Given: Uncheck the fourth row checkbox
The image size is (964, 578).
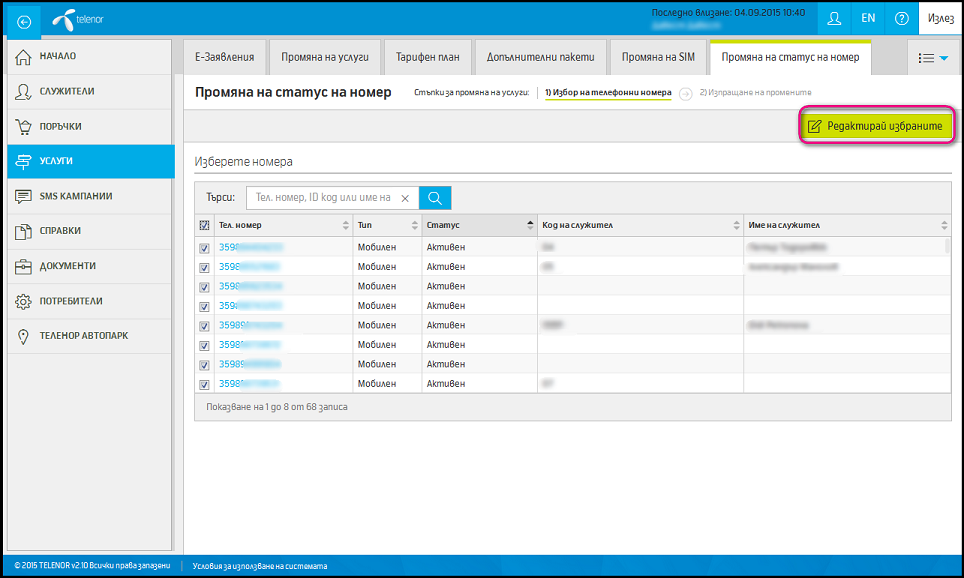Looking at the screenshot, I should [x=204, y=307].
